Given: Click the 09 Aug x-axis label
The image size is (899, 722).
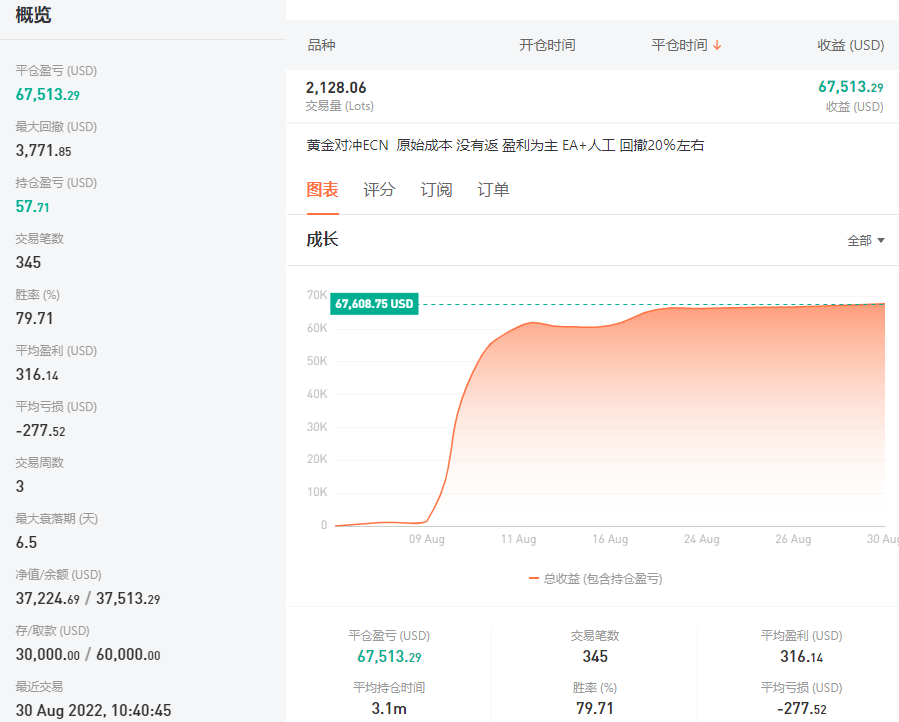Looking at the screenshot, I should [427, 539].
